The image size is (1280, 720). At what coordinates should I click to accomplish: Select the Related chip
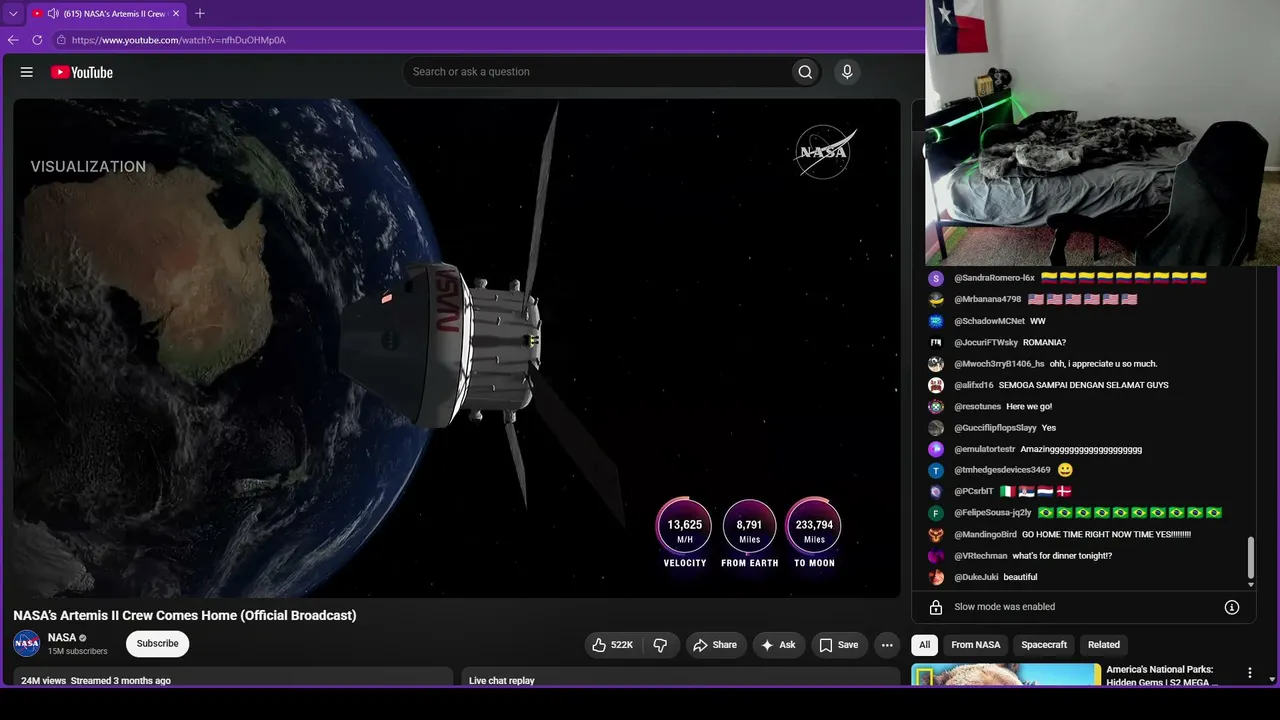click(1104, 645)
